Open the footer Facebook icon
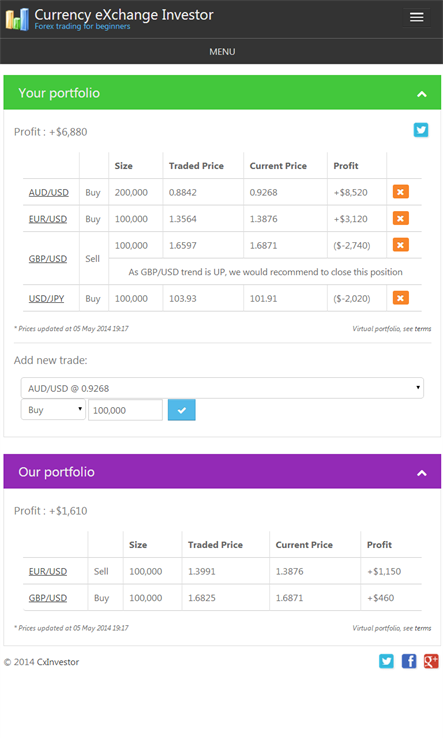This screenshot has width=443, height=738. (409, 661)
